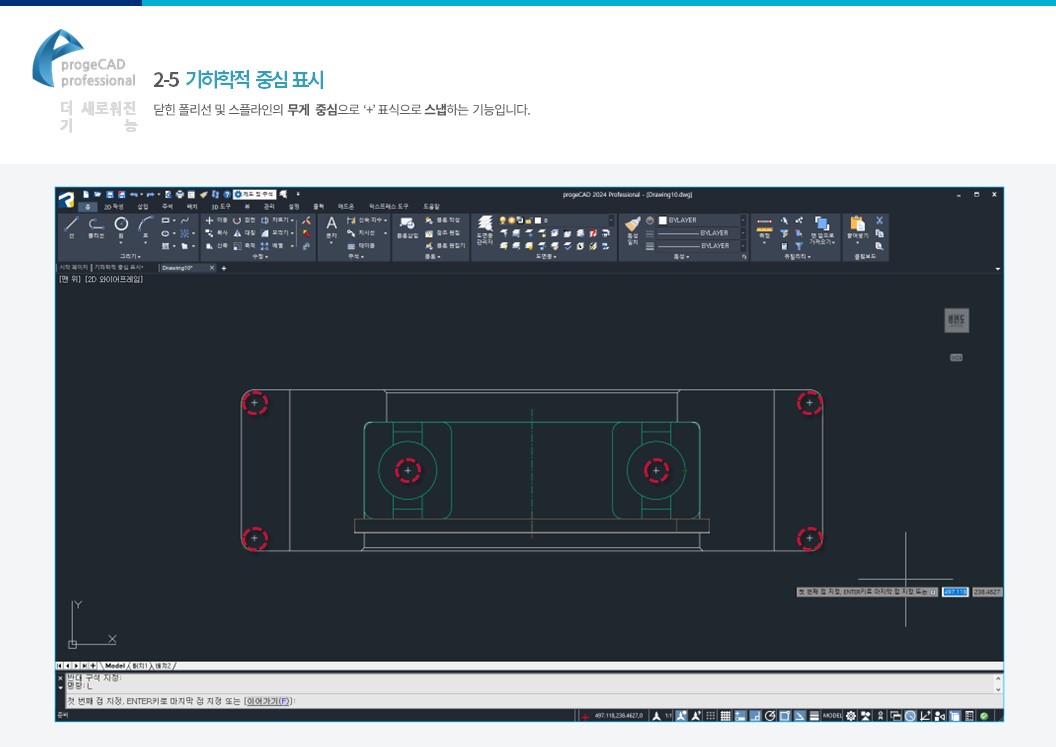Switch to the Model layout tab
Screen dimensions: 1056x747
pyautogui.click(x=115, y=666)
